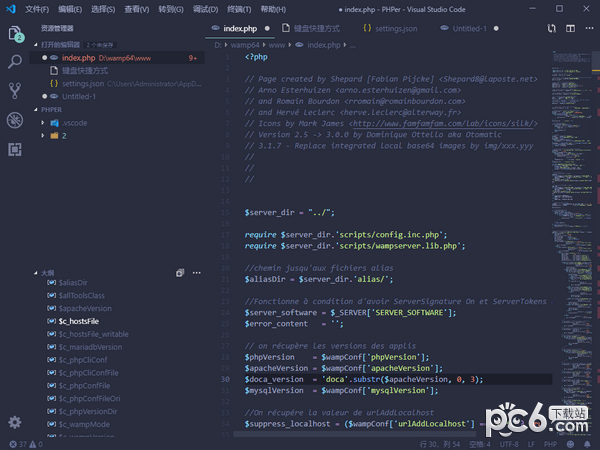Screen dimensions: 600x450
Task: Click www in the breadcrumb path
Action: click(x=277, y=45)
